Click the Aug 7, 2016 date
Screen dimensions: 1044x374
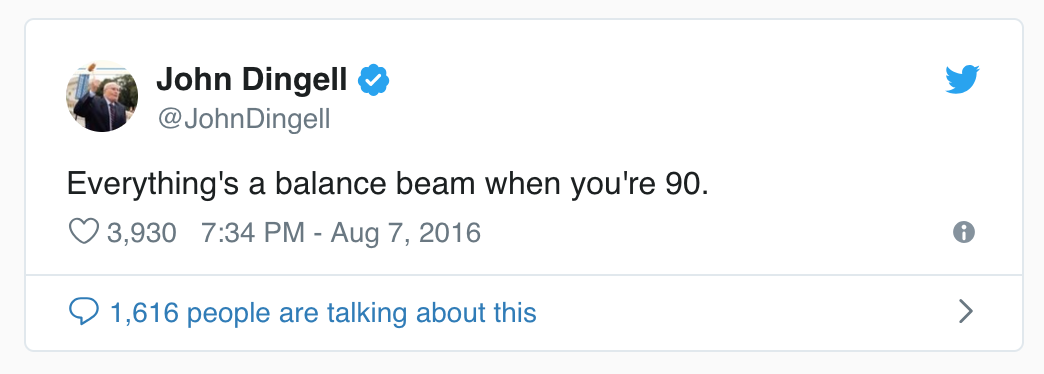(x=405, y=233)
